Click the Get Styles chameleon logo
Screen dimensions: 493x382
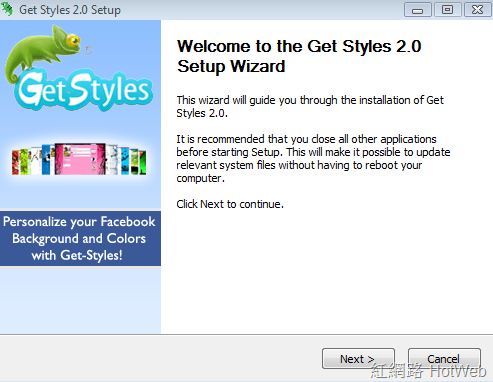pyautogui.click(x=79, y=69)
